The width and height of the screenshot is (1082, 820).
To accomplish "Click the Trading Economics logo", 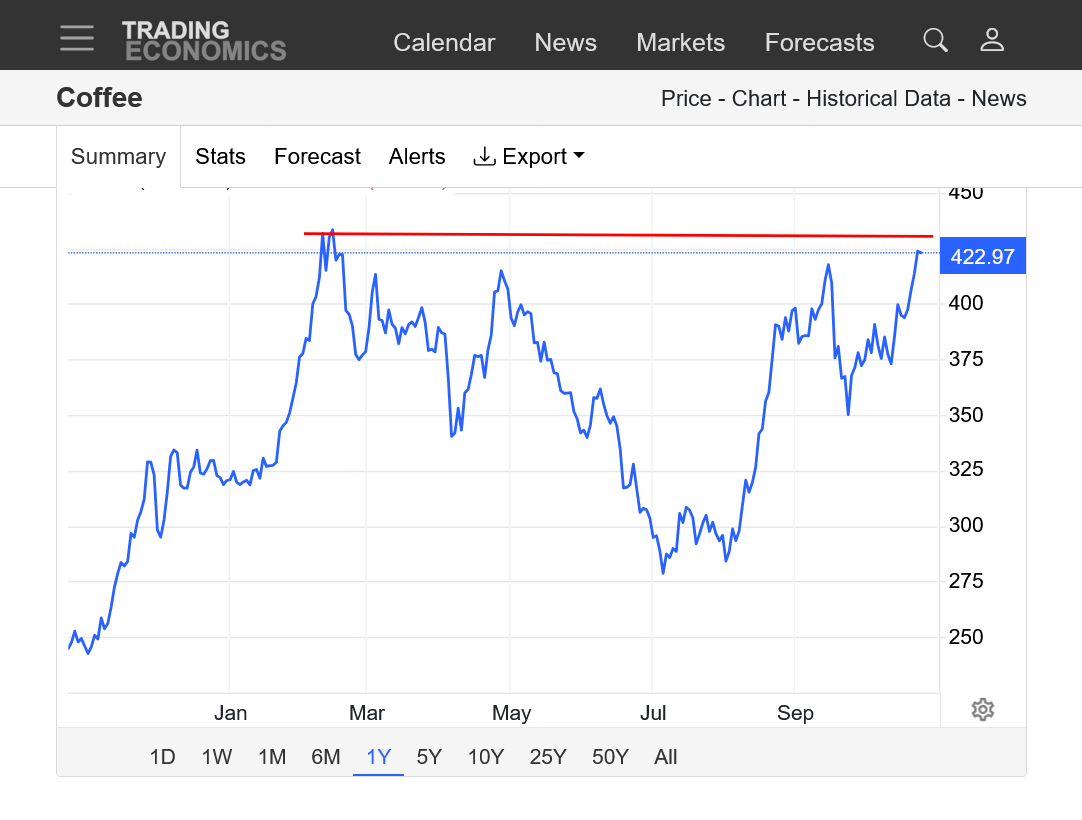I will (x=204, y=41).
